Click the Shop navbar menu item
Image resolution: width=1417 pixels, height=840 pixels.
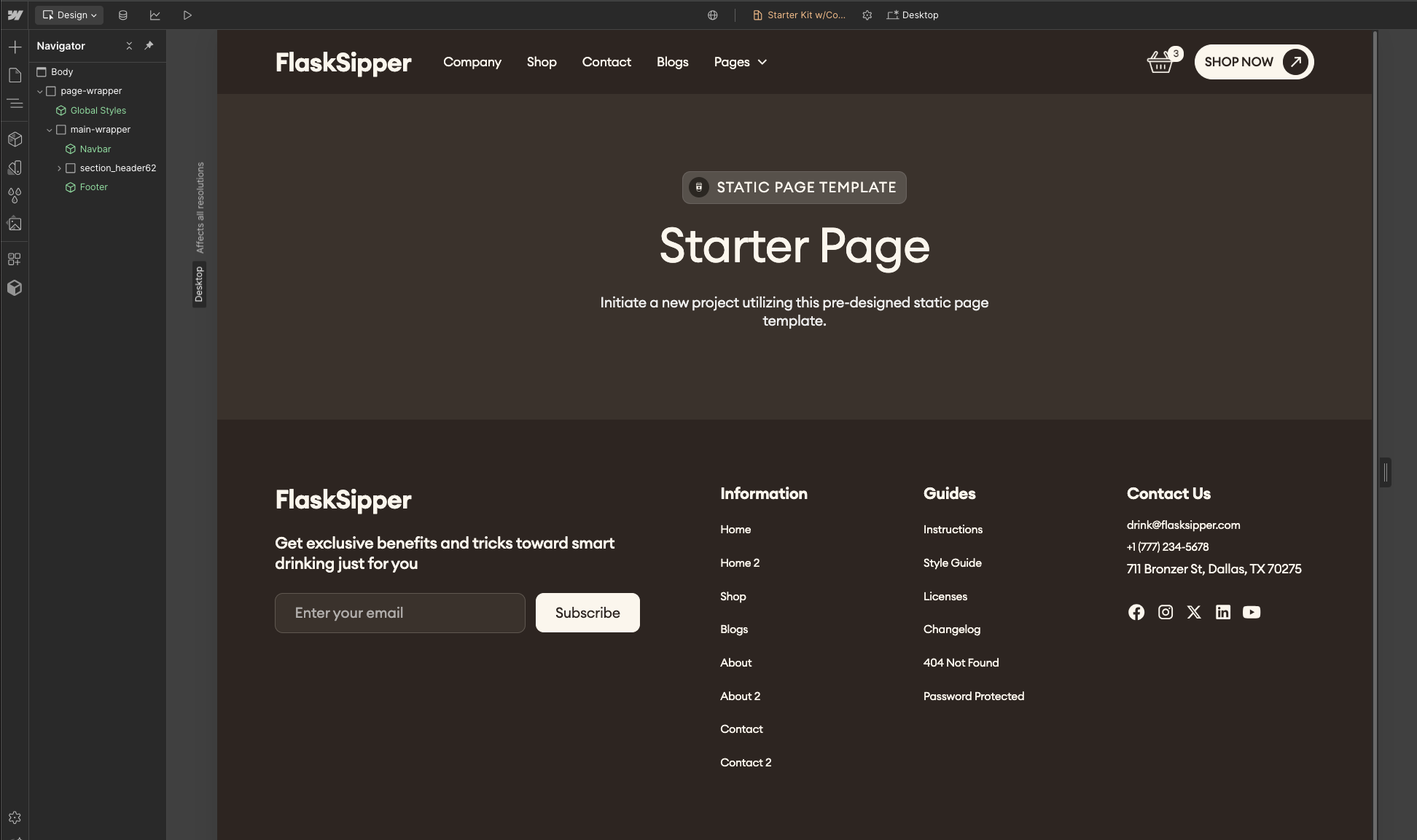(542, 63)
